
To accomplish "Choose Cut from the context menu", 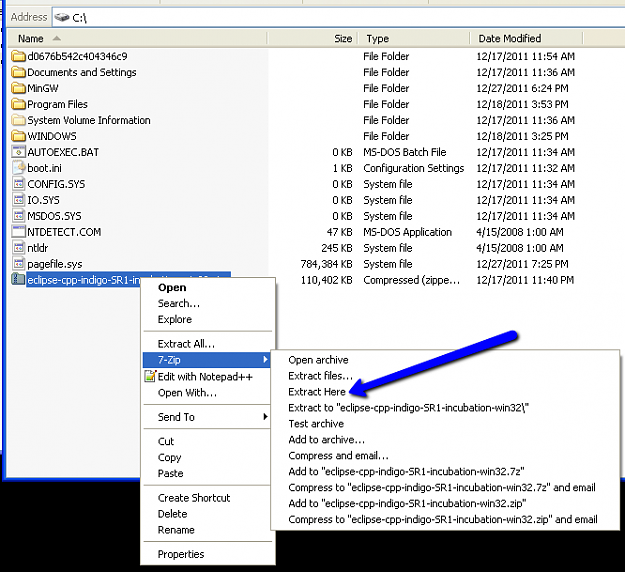I will [208, 441].
